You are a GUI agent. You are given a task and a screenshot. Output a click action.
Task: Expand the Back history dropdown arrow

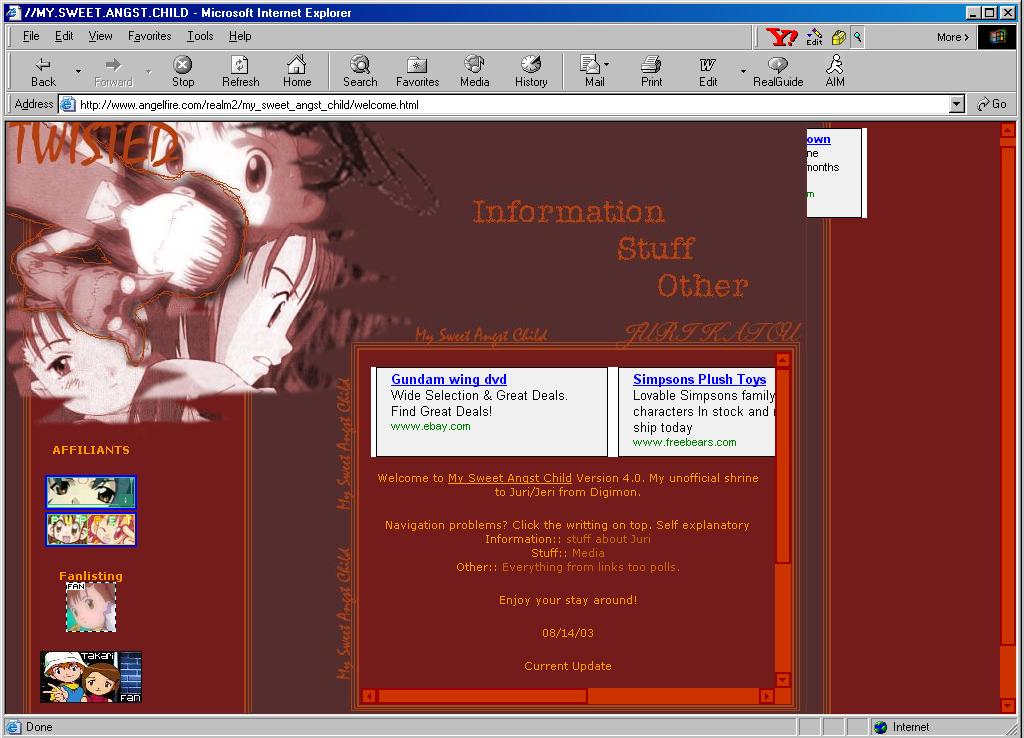click(x=78, y=71)
